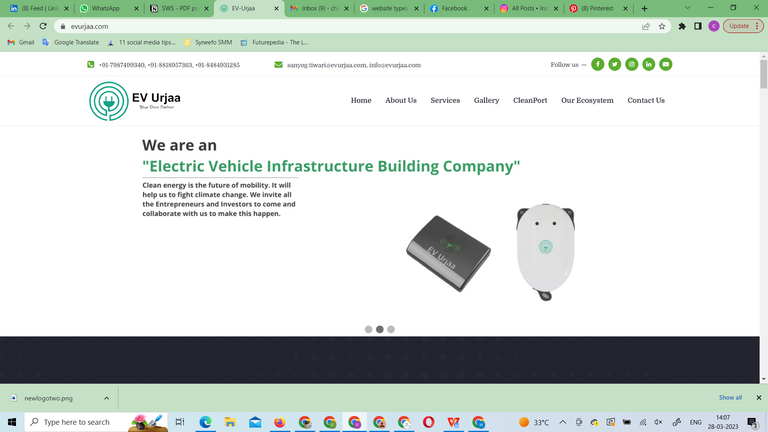Image resolution: width=768 pixels, height=432 pixels.
Task: Open the Our Ecosystem nav link
Action: (587, 100)
